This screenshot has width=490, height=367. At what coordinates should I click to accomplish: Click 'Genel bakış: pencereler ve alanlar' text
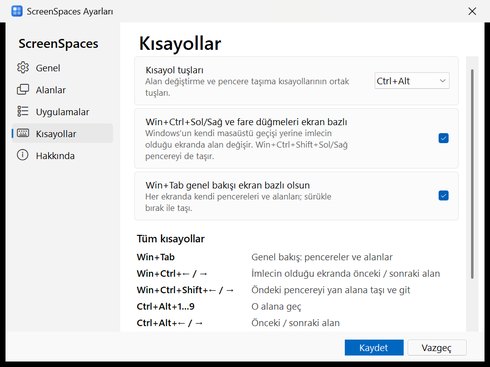322,257
